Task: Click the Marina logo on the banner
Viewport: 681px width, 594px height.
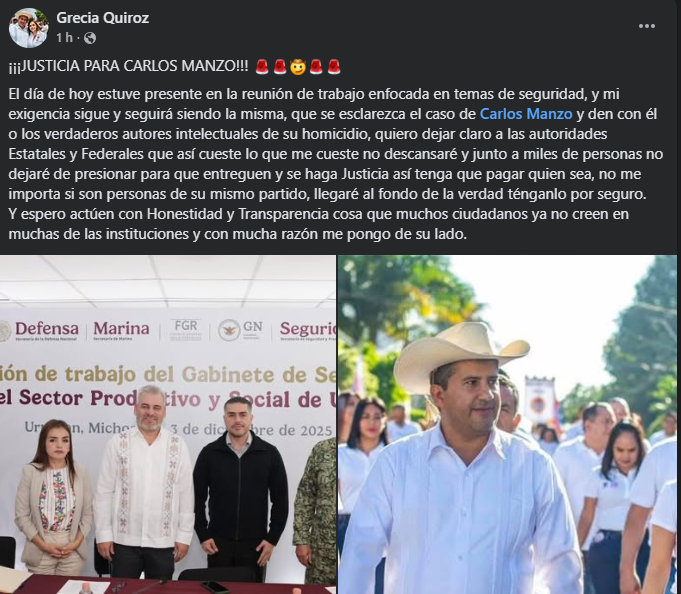Action: coord(121,330)
